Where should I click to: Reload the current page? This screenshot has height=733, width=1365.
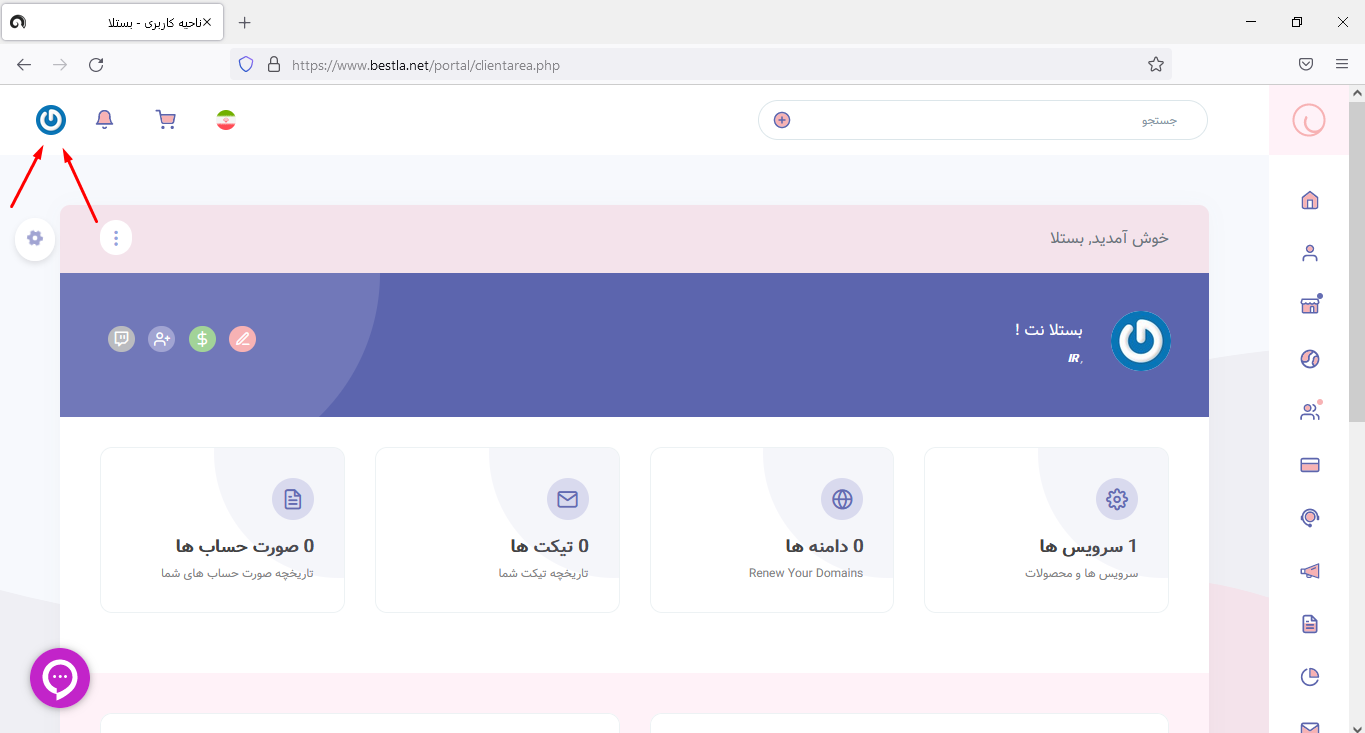[x=96, y=65]
